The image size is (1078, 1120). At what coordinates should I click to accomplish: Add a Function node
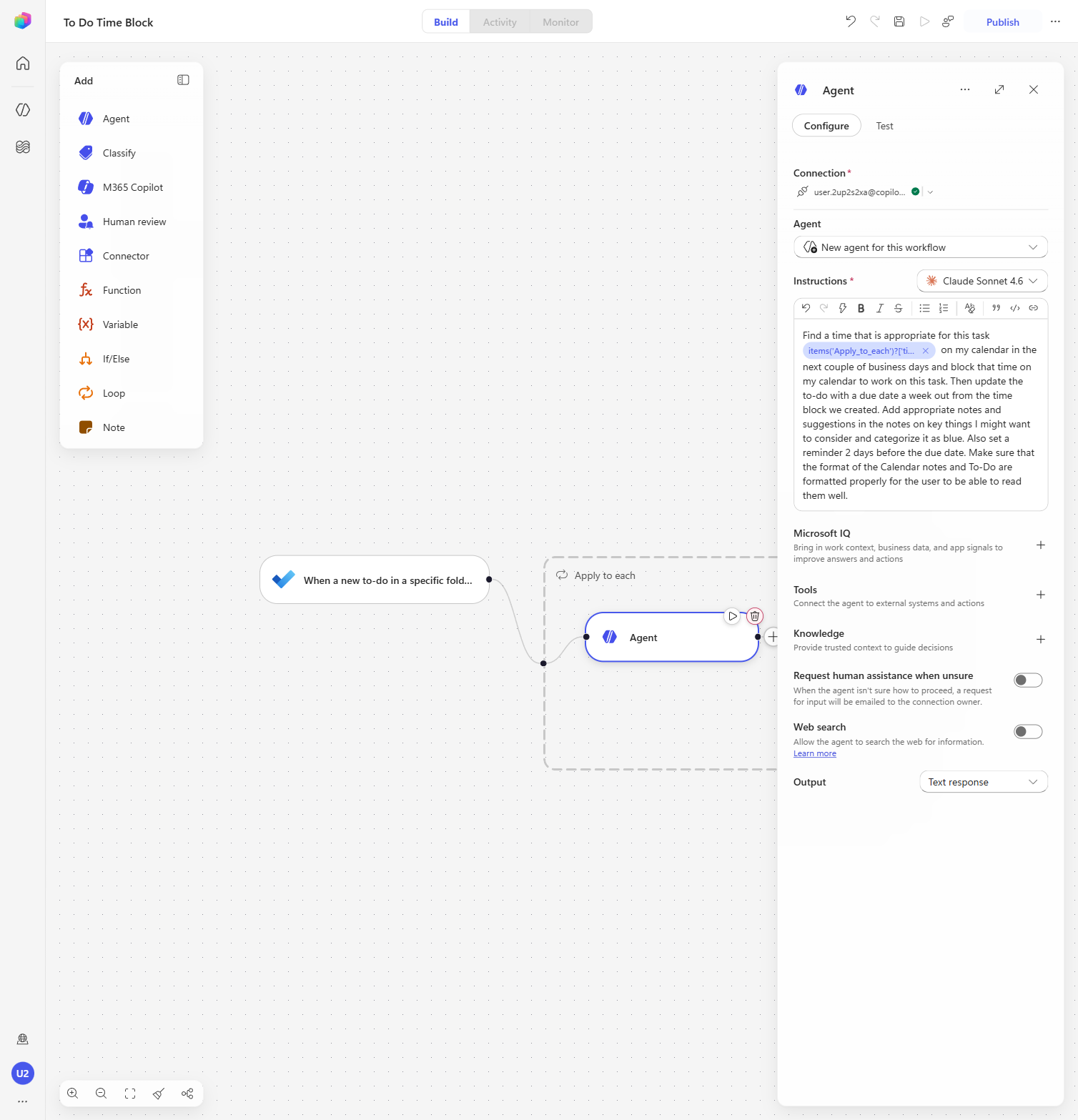pos(132,290)
